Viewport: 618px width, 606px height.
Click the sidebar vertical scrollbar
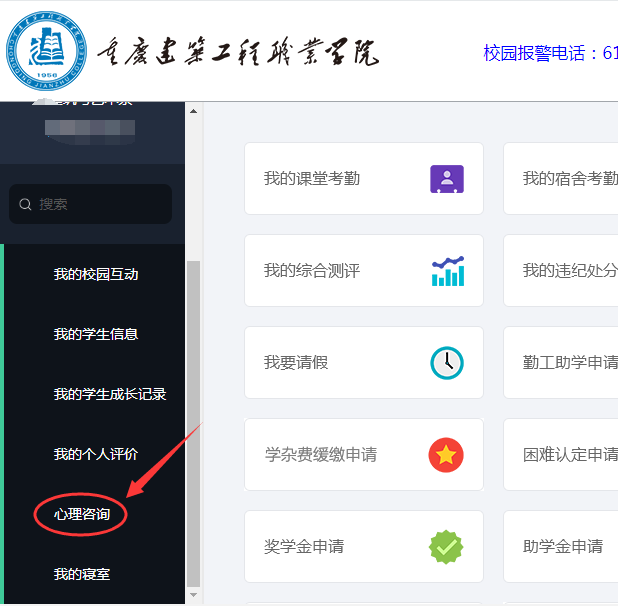(194, 420)
